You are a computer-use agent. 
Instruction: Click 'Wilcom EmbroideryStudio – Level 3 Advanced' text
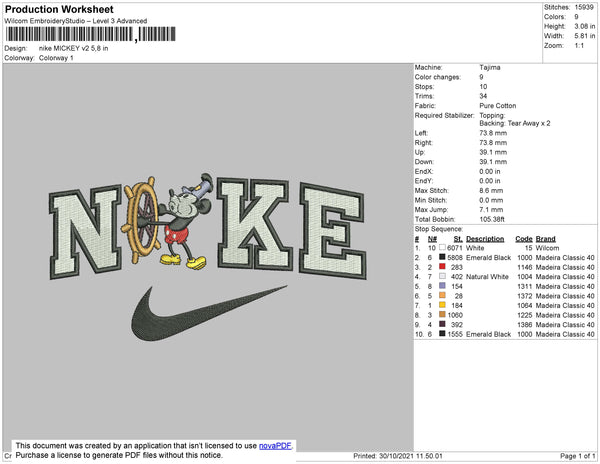pos(75,21)
